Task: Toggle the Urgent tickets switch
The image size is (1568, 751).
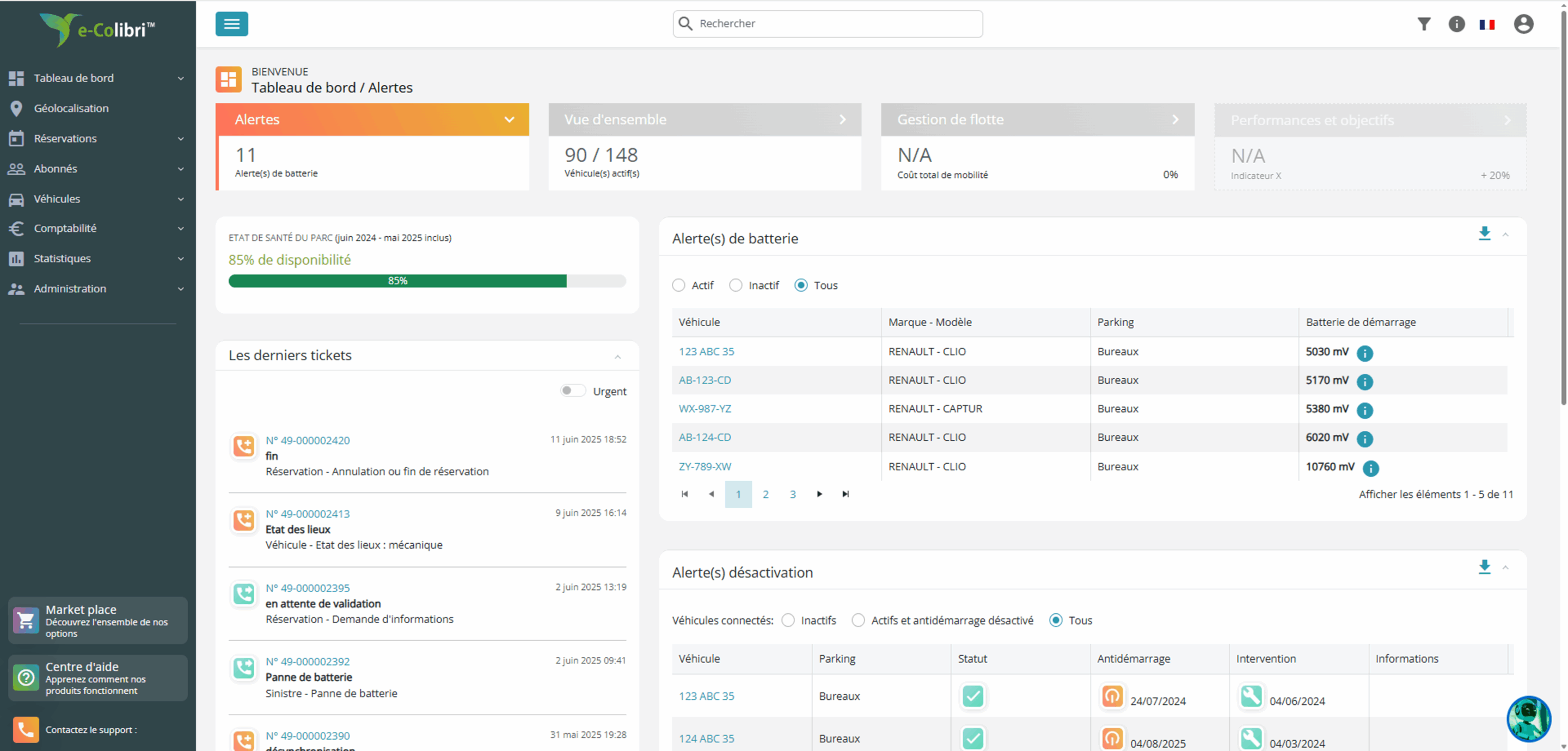Action: coord(572,391)
